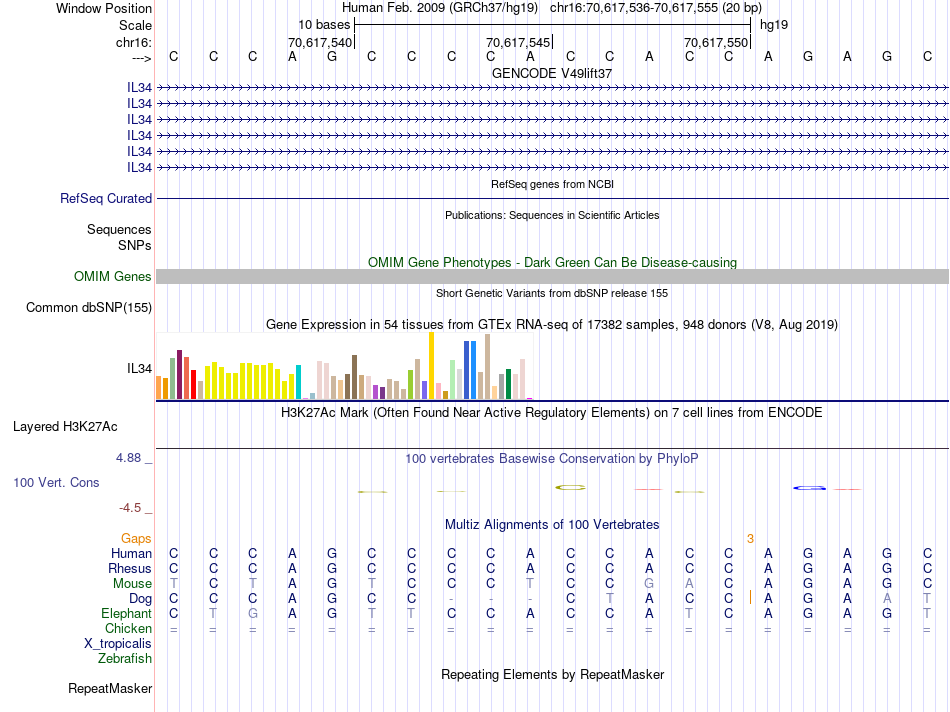Screen dimensions: 950x712
Task: Select the Elephant alignment row label
Action: click(127, 614)
